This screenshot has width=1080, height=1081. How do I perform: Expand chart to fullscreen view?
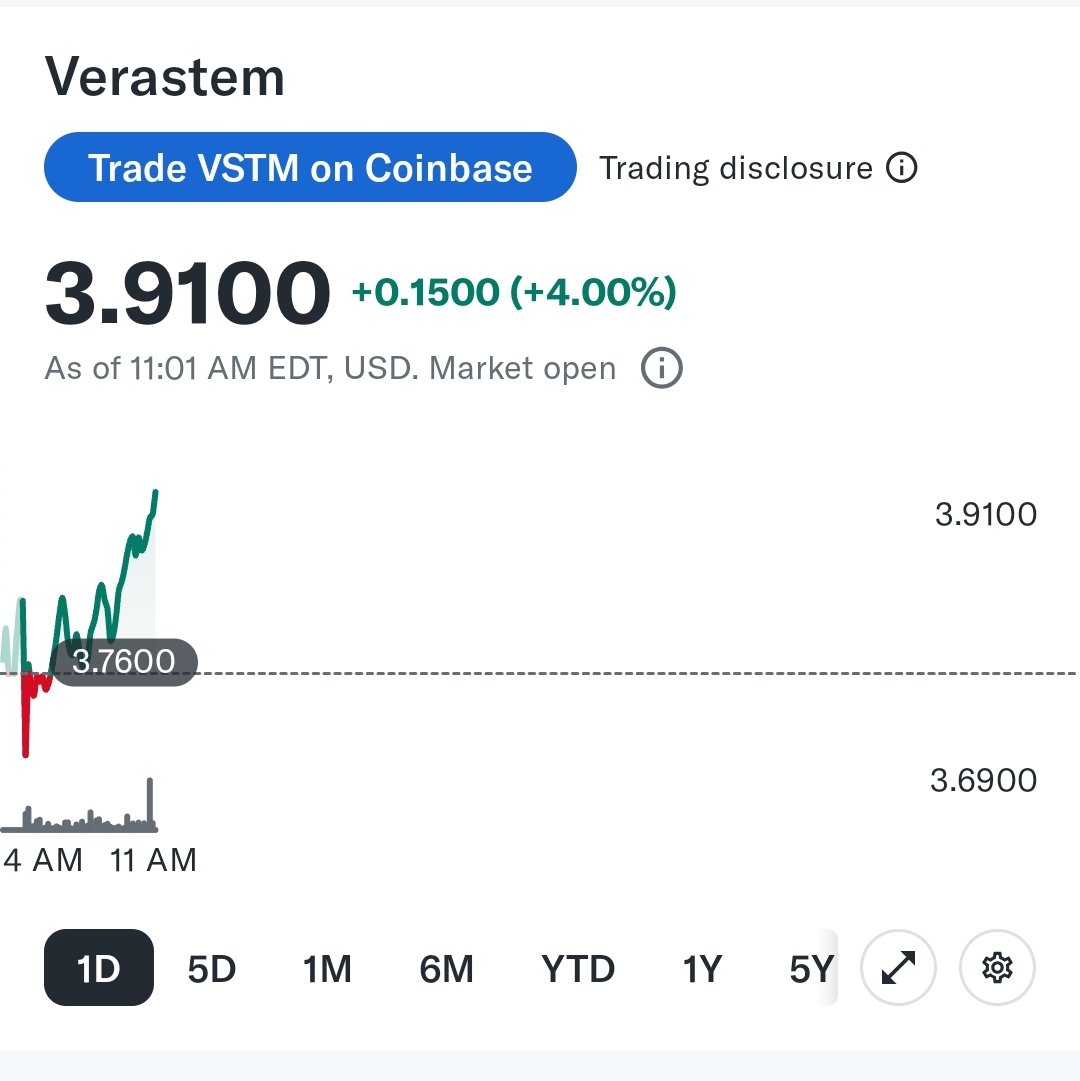coord(898,967)
